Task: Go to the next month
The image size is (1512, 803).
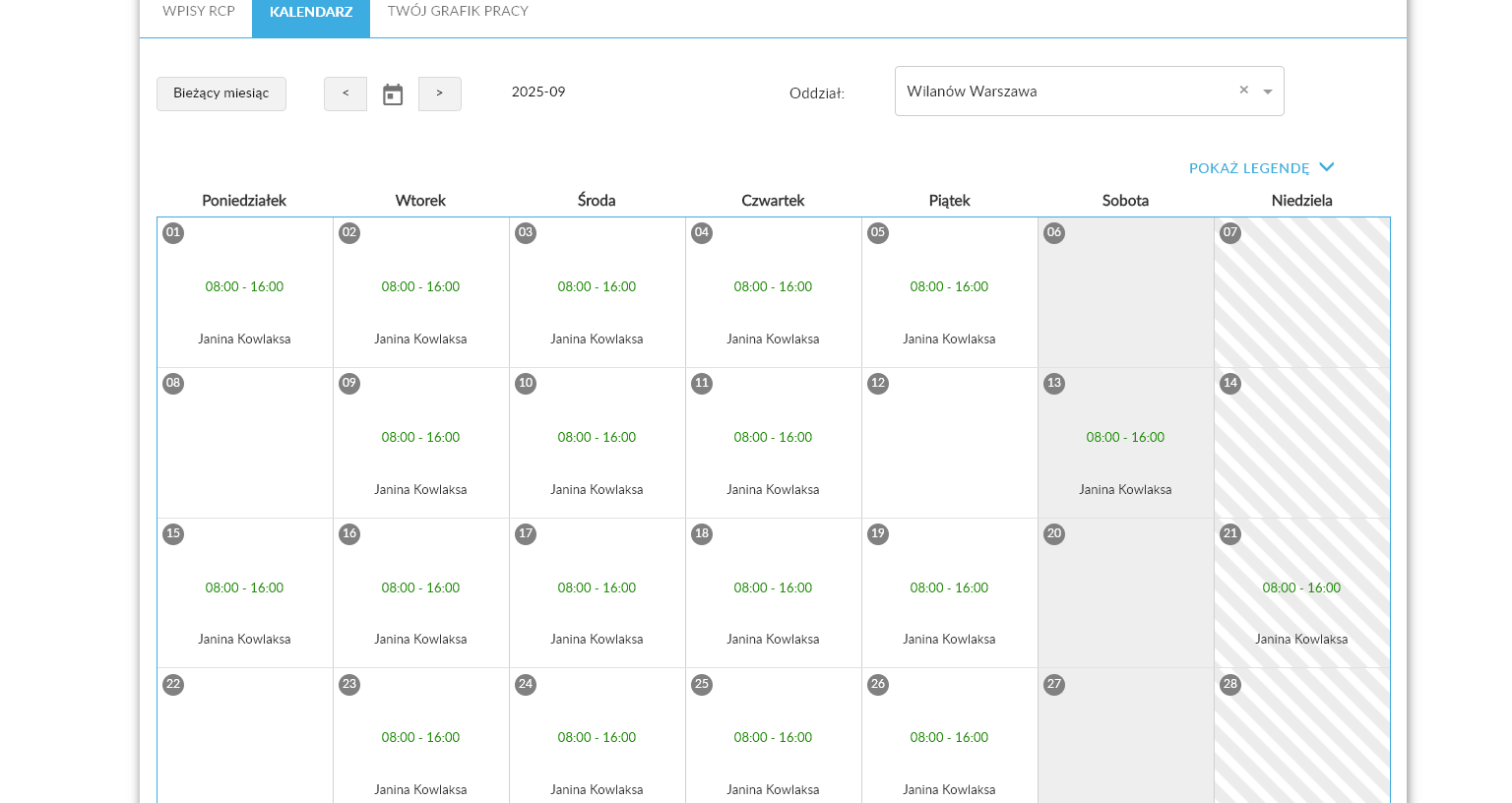Action: [439, 93]
